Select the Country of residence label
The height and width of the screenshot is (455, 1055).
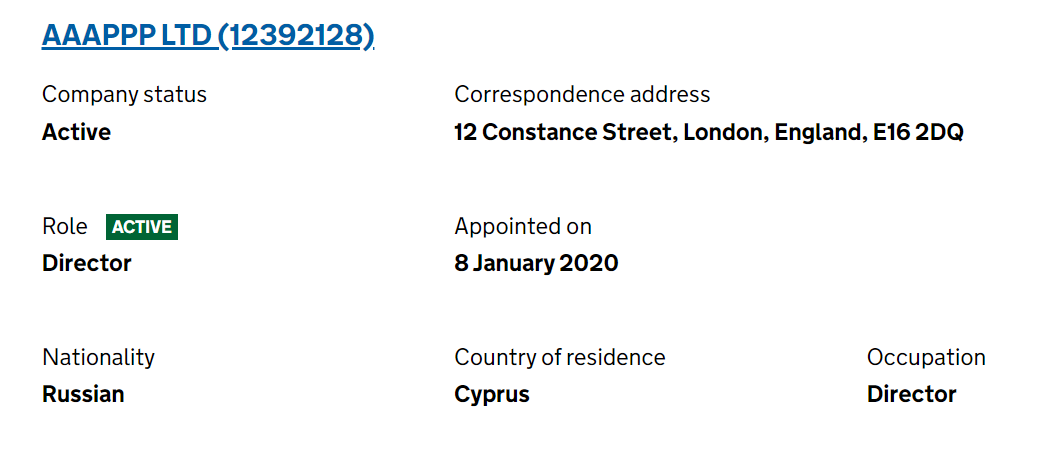[x=560, y=357]
